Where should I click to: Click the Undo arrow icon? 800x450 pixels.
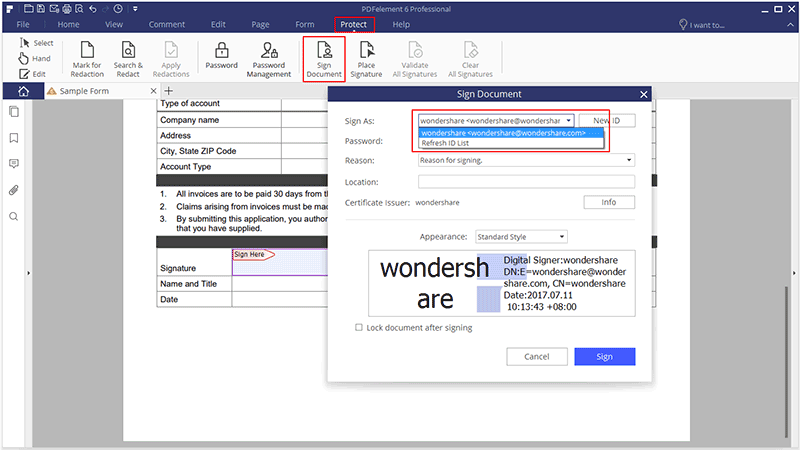[92, 9]
